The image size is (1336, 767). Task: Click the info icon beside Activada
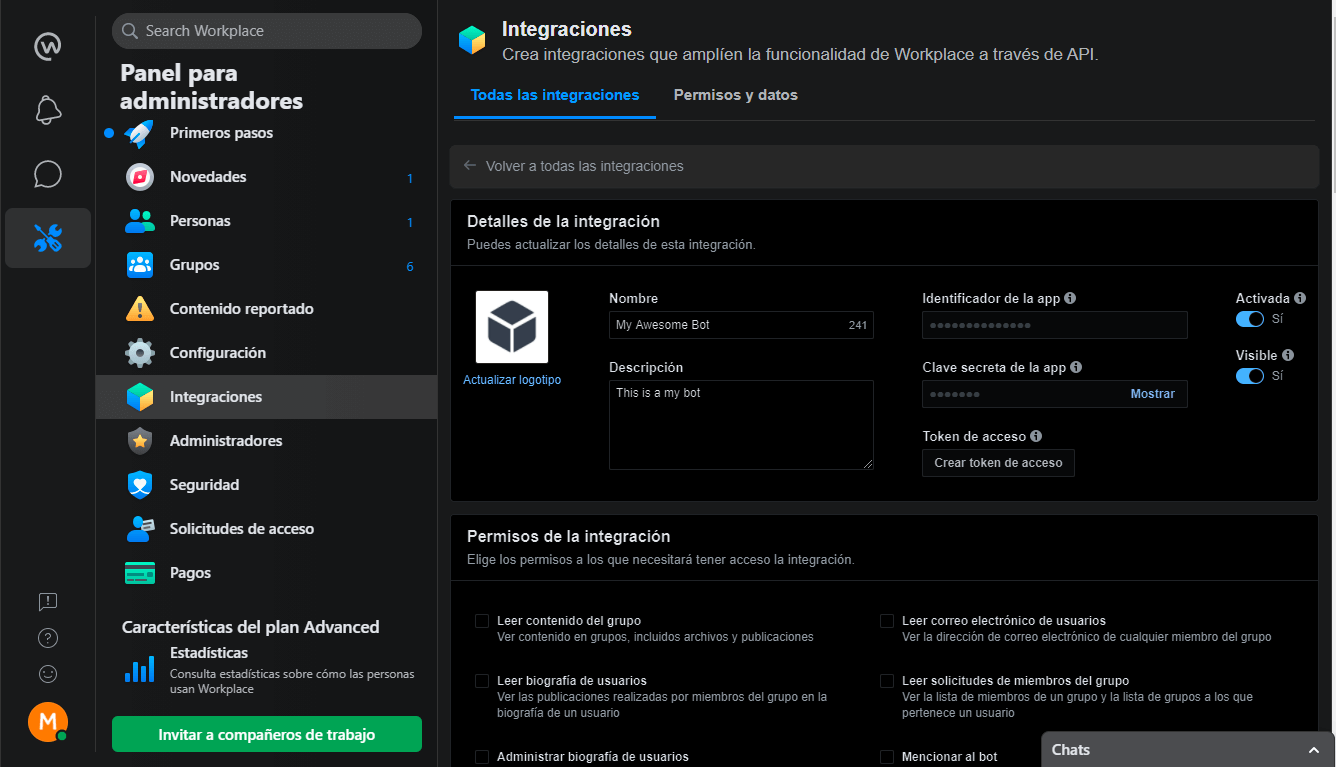click(x=1300, y=298)
